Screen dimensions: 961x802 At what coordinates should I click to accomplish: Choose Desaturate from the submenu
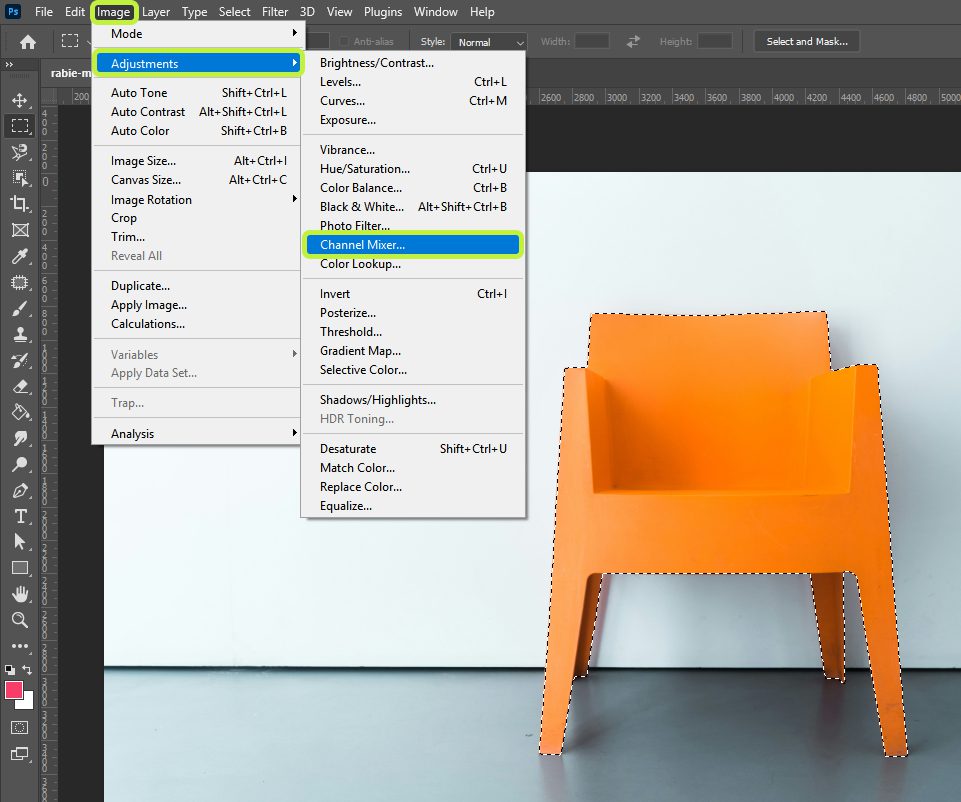413,448
